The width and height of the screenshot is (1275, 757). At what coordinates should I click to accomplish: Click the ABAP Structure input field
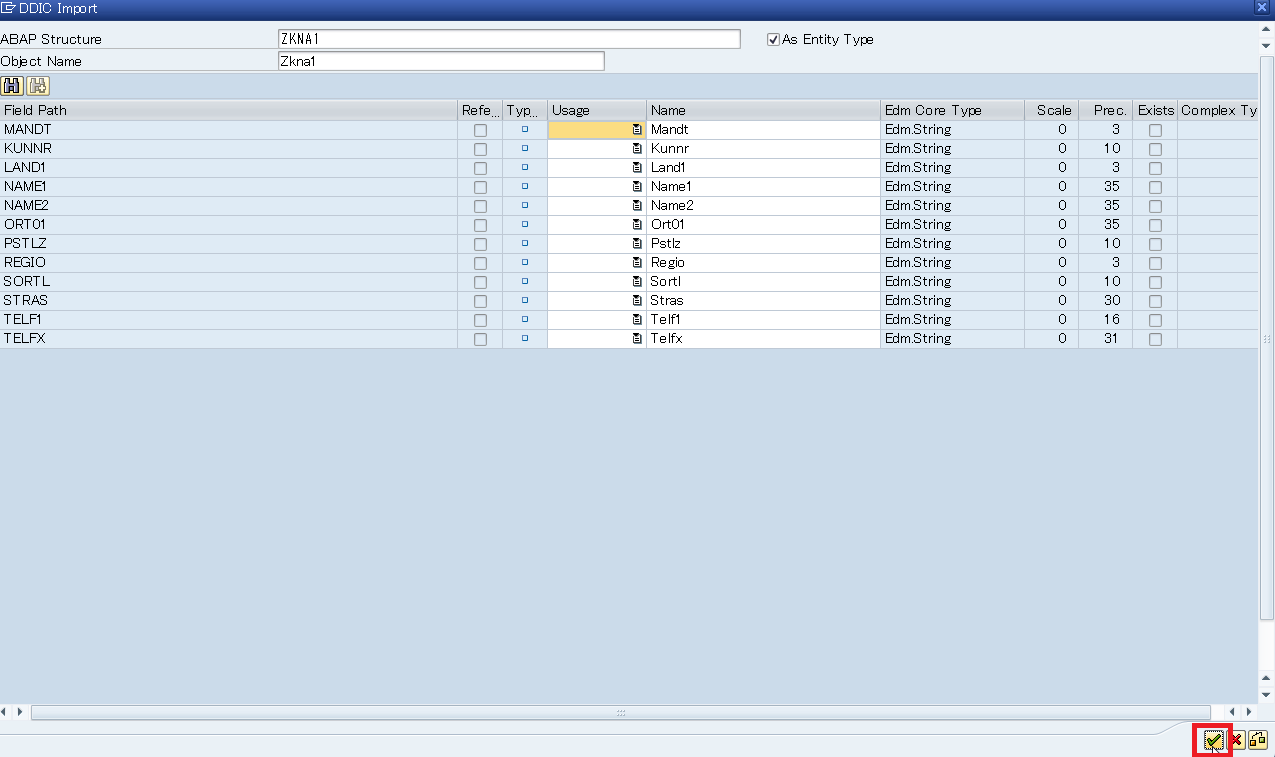(x=509, y=39)
